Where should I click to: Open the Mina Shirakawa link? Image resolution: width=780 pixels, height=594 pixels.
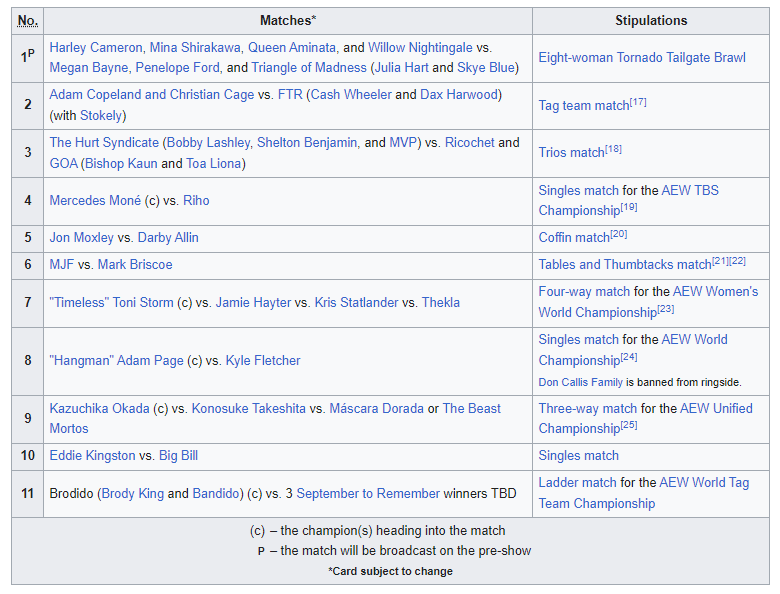click(x=195, y=47)
